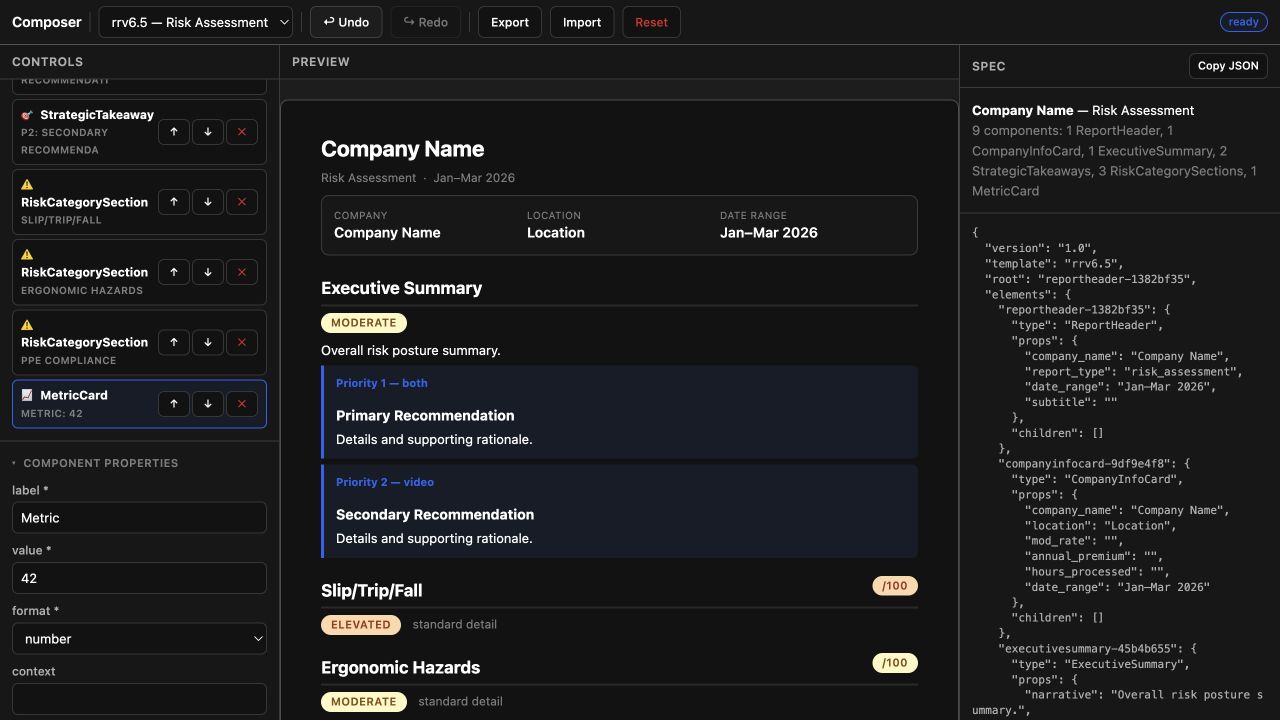1280x720 pixels.
Task: Click the Composer app title
Action: (x=47, y=22)
